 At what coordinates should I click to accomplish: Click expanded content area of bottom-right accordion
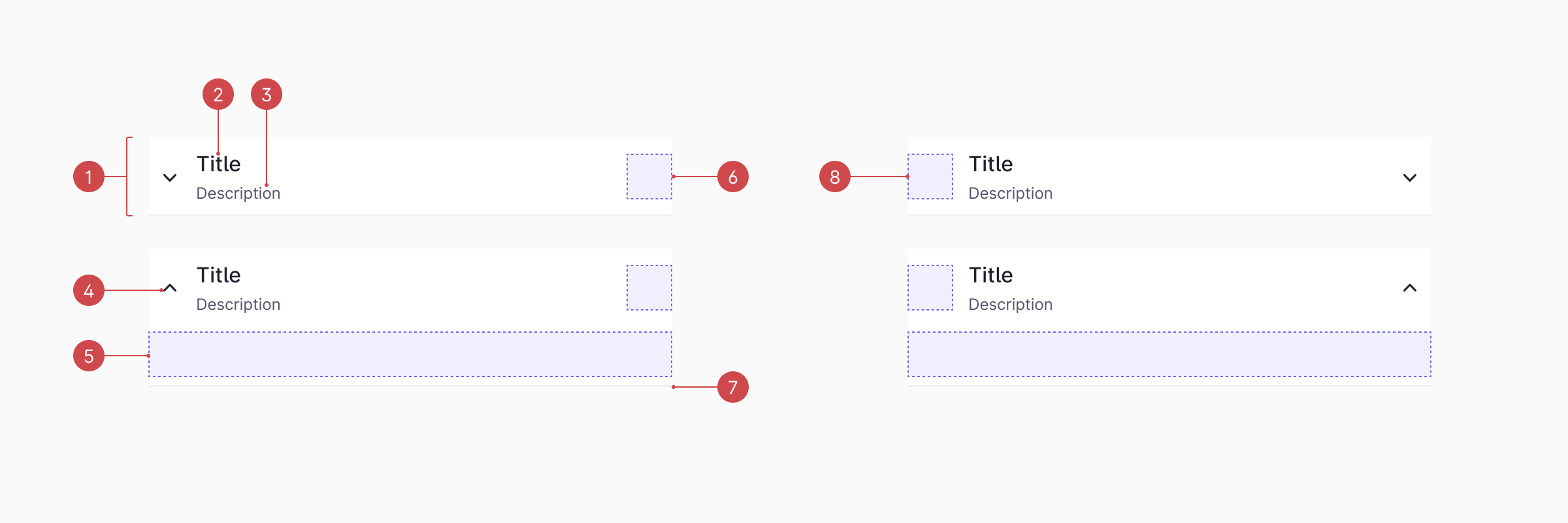click(1169, 354)
